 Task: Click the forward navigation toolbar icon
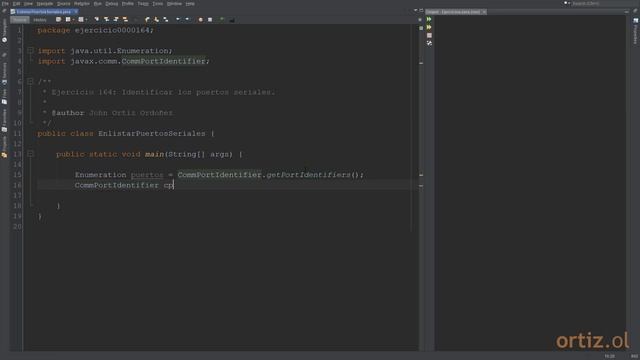(81, 20)
